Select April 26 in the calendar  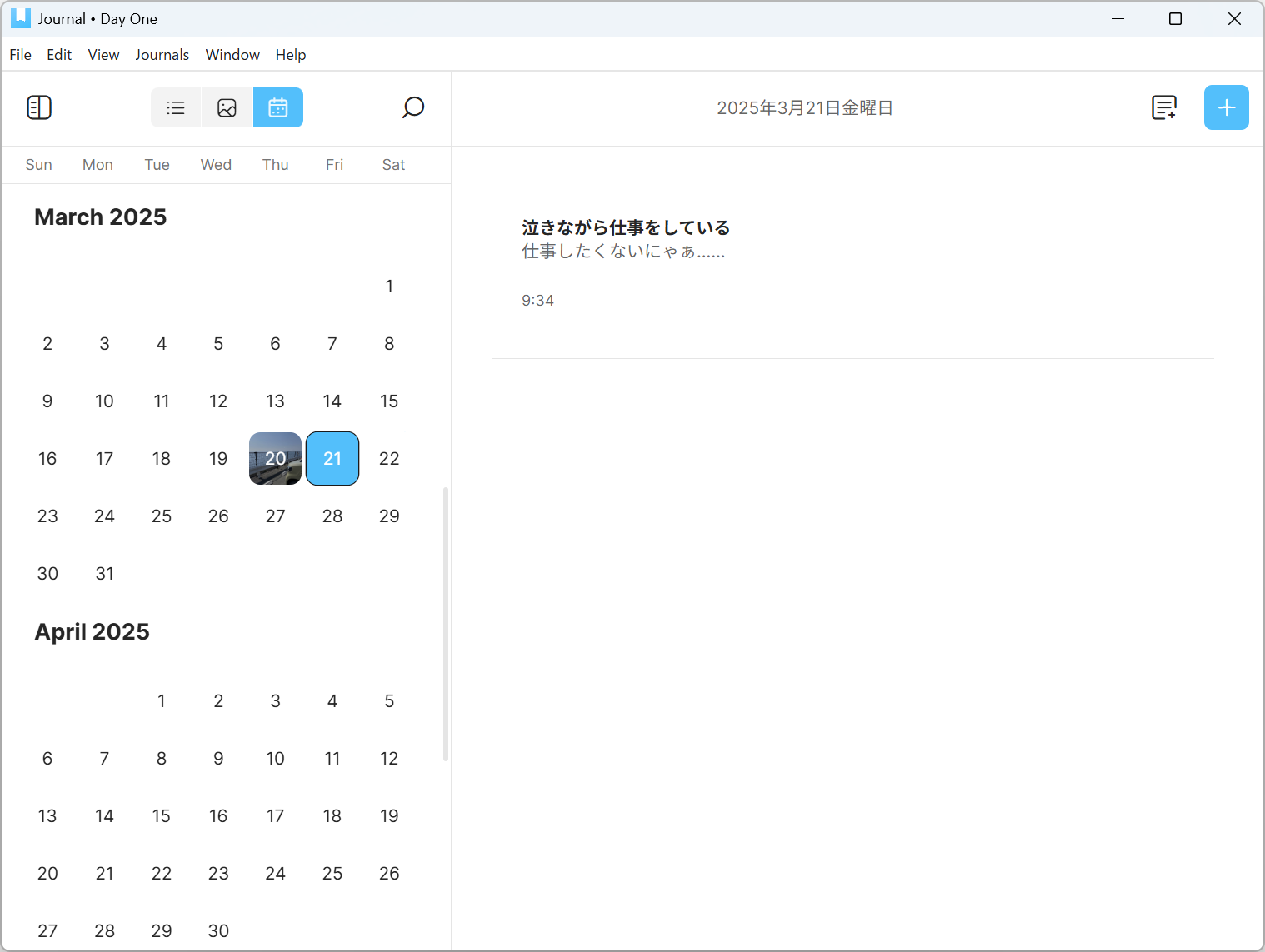389,873
